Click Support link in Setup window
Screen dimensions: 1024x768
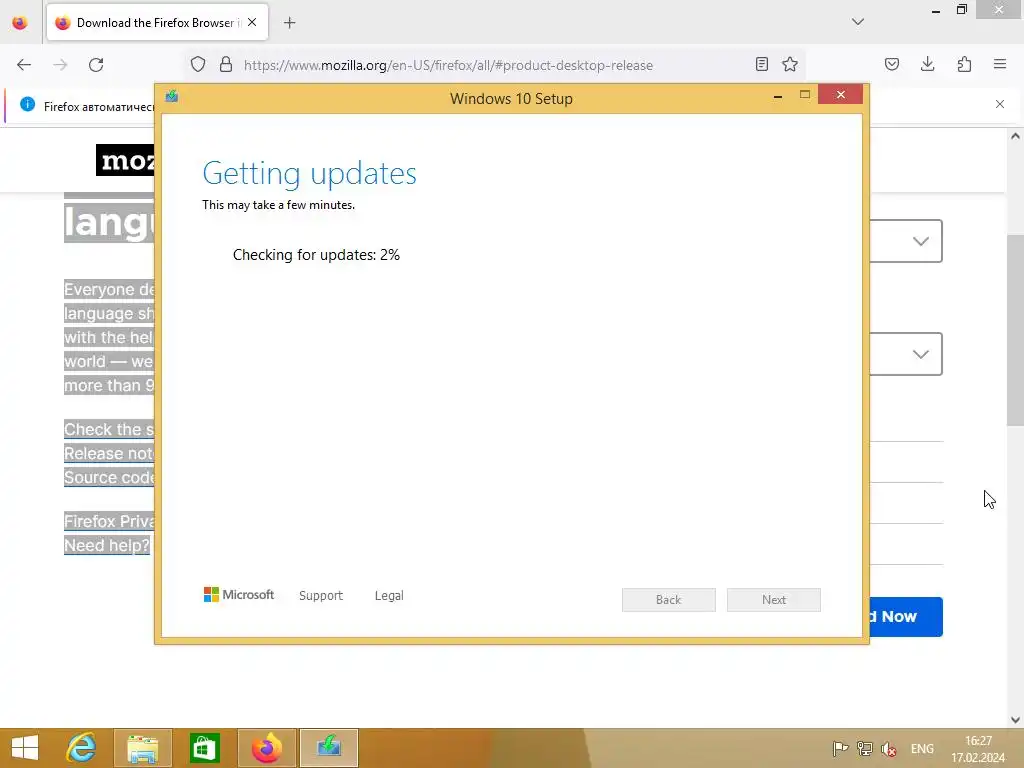tap(321, 596)
